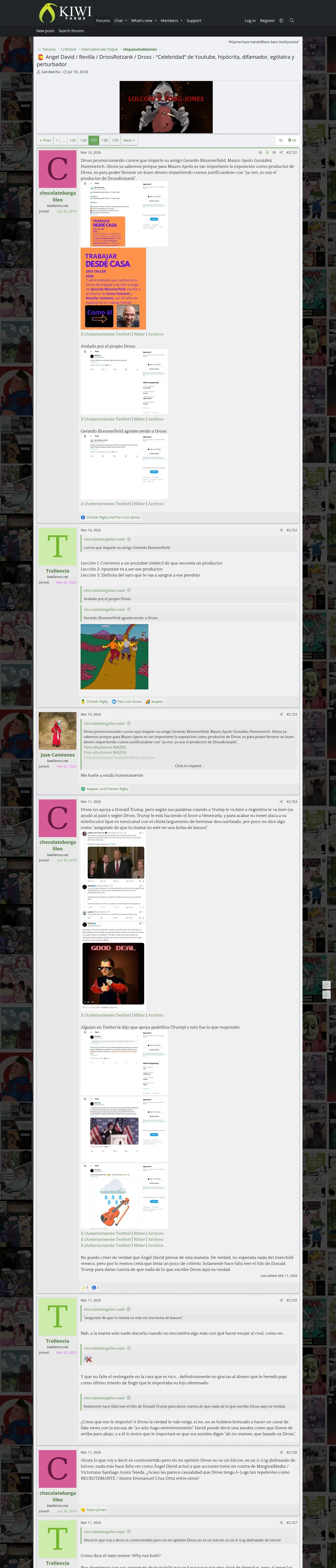Click the share icon on post #2,726
This screenshot has height=1568, width=336.
point(281,1452)
